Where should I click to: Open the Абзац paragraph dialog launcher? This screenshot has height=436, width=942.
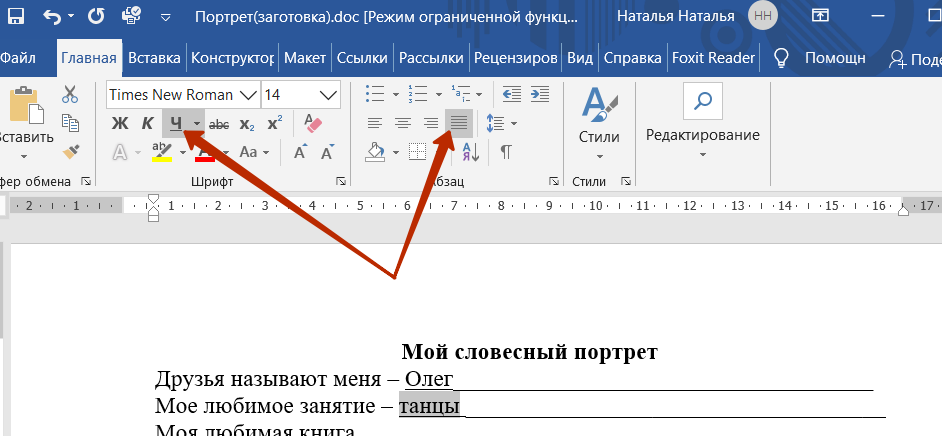[x=553, y=181]
